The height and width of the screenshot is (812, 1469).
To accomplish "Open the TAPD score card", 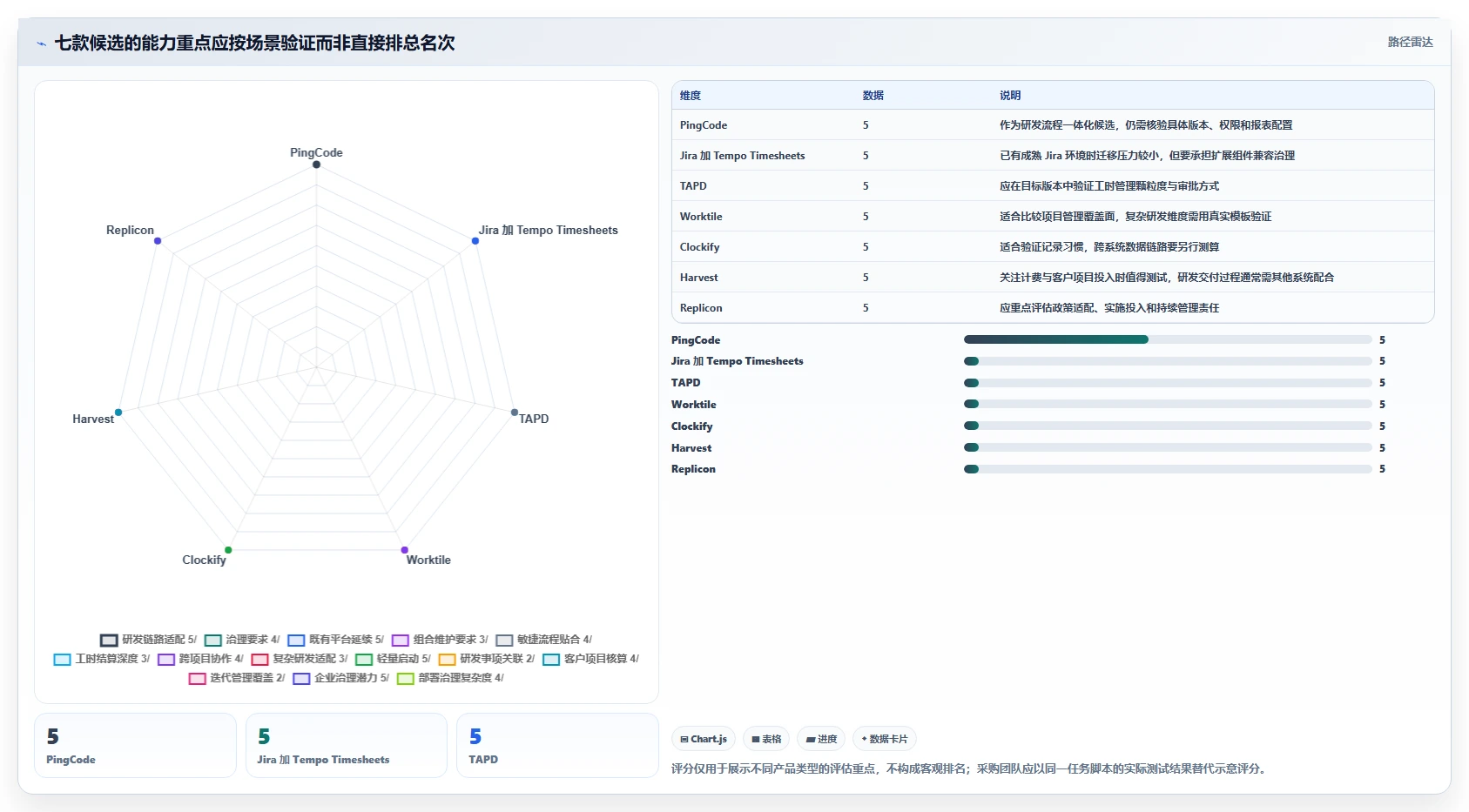I will 557,746.
